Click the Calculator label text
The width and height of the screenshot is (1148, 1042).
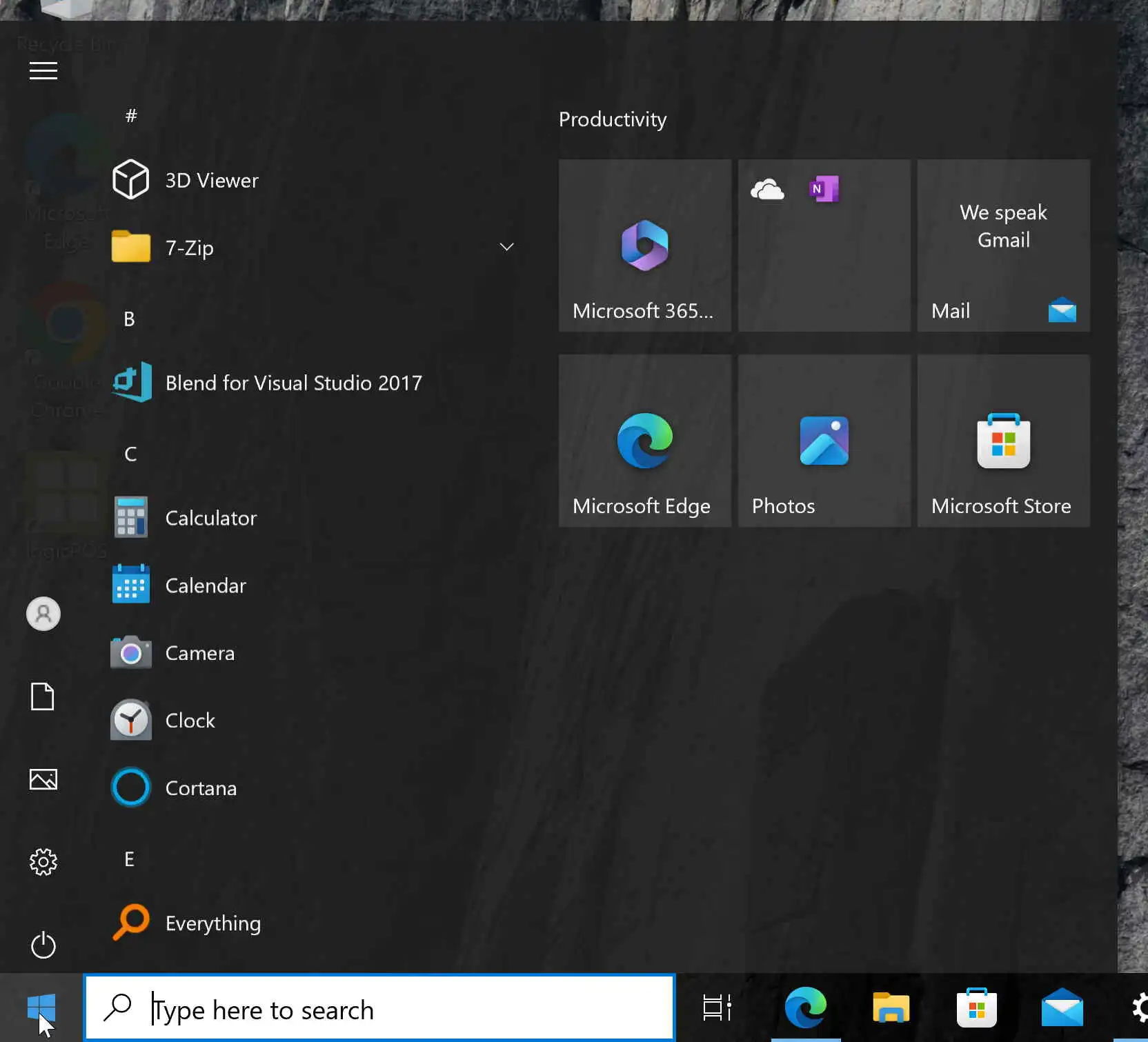point(211,518)
